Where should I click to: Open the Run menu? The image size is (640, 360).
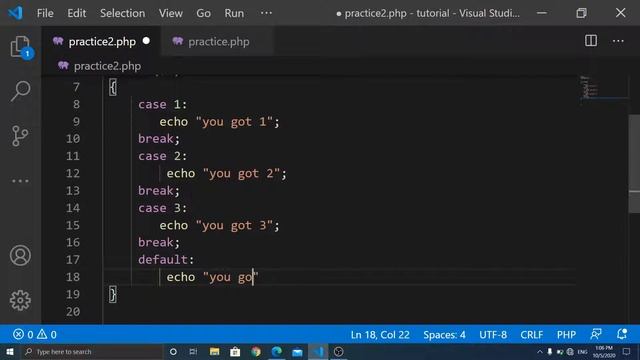[234, 13]
